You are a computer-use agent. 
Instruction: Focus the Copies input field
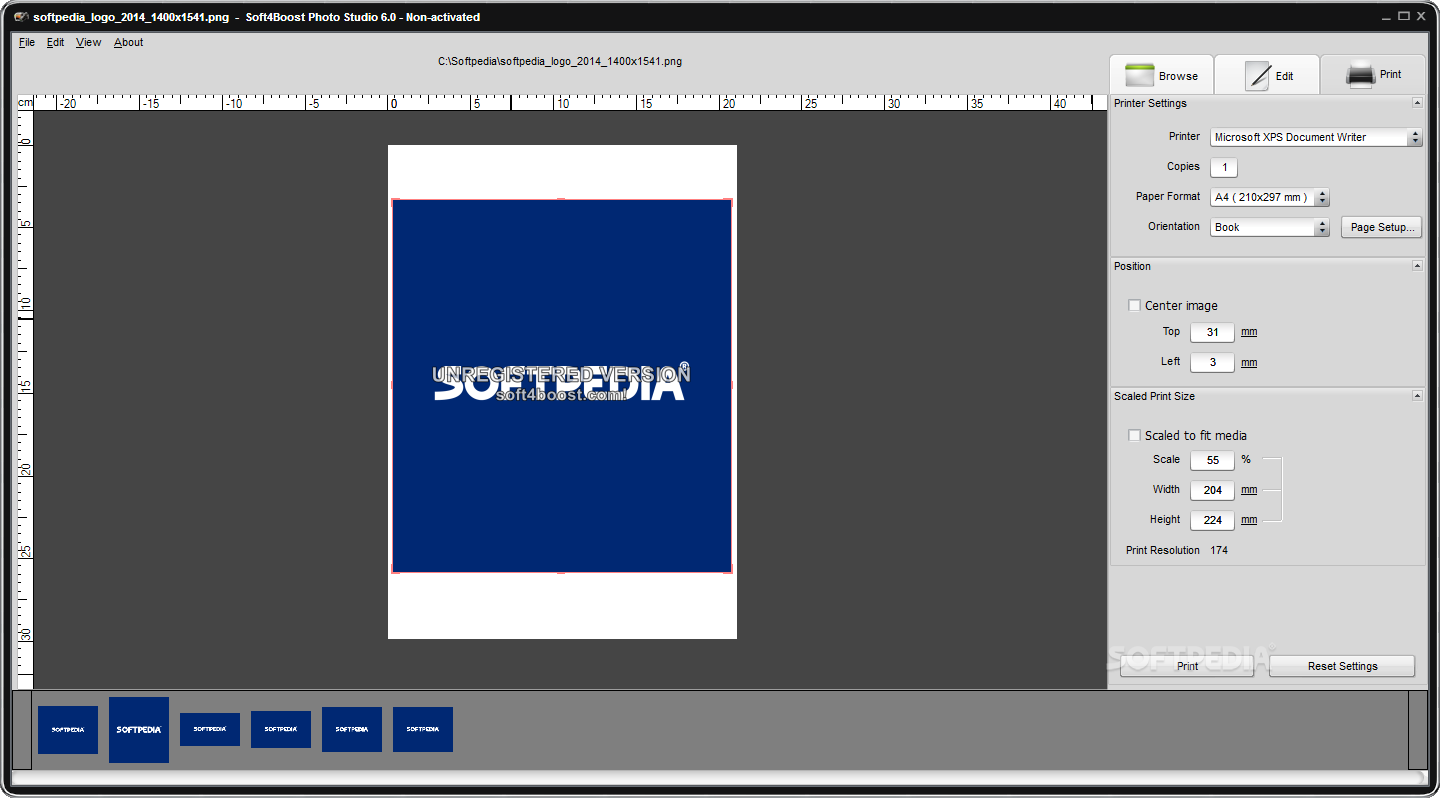(1224, 167)
